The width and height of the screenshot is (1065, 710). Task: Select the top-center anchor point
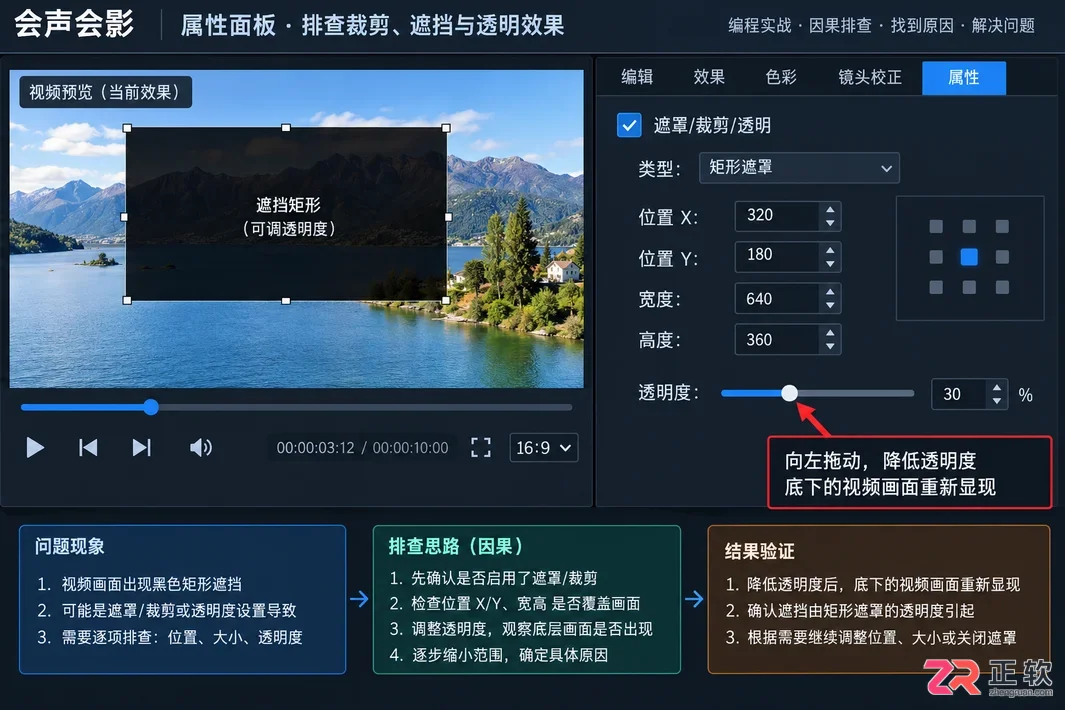click(x=969, y=226)
